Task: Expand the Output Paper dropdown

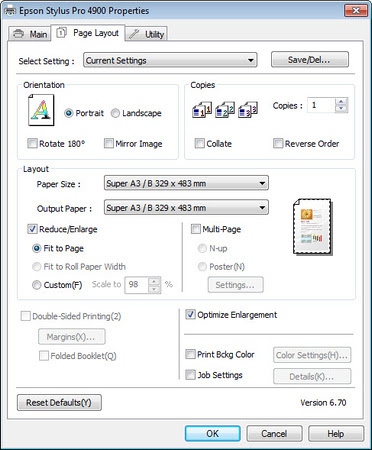Action: click(x=186, y=208)
